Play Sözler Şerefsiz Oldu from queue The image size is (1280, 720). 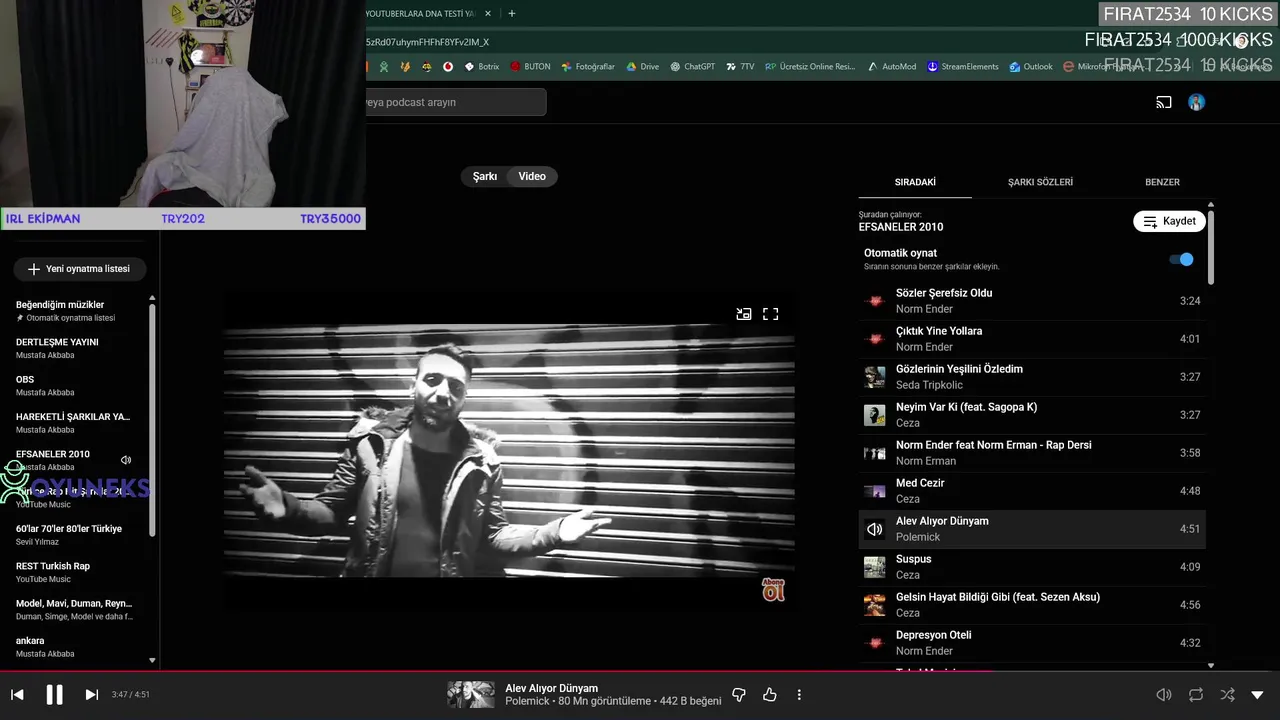click(1032, 301)
